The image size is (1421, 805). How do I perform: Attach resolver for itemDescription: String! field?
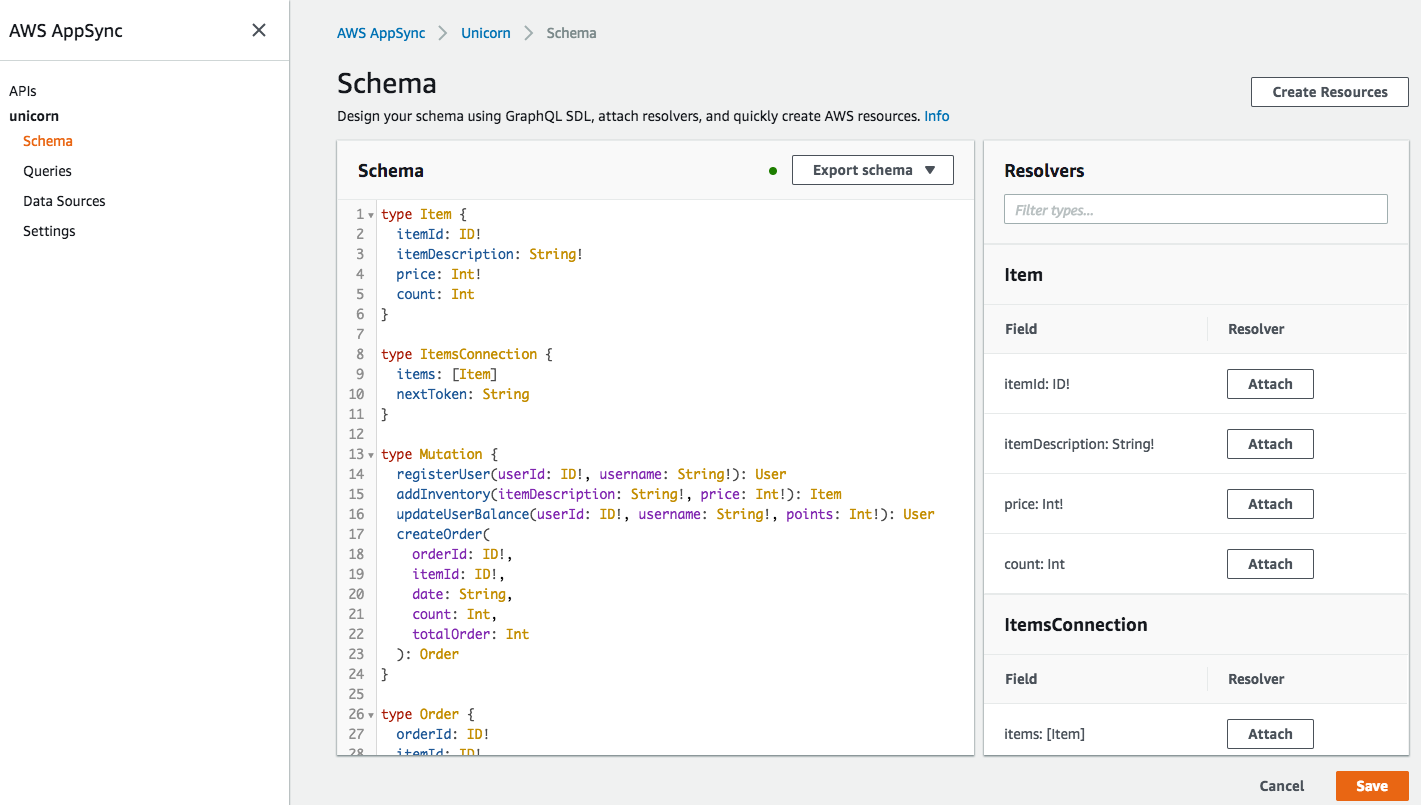coord(1270,444)
